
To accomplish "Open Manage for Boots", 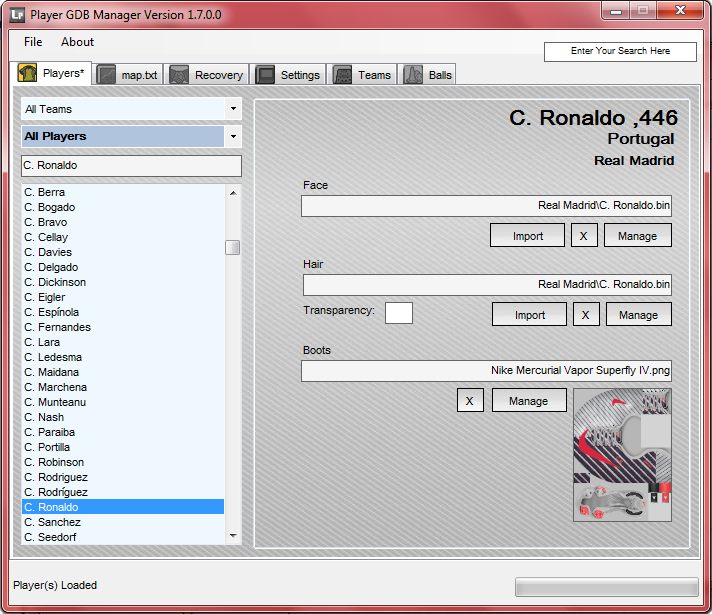I will click(x=529, y=400).
